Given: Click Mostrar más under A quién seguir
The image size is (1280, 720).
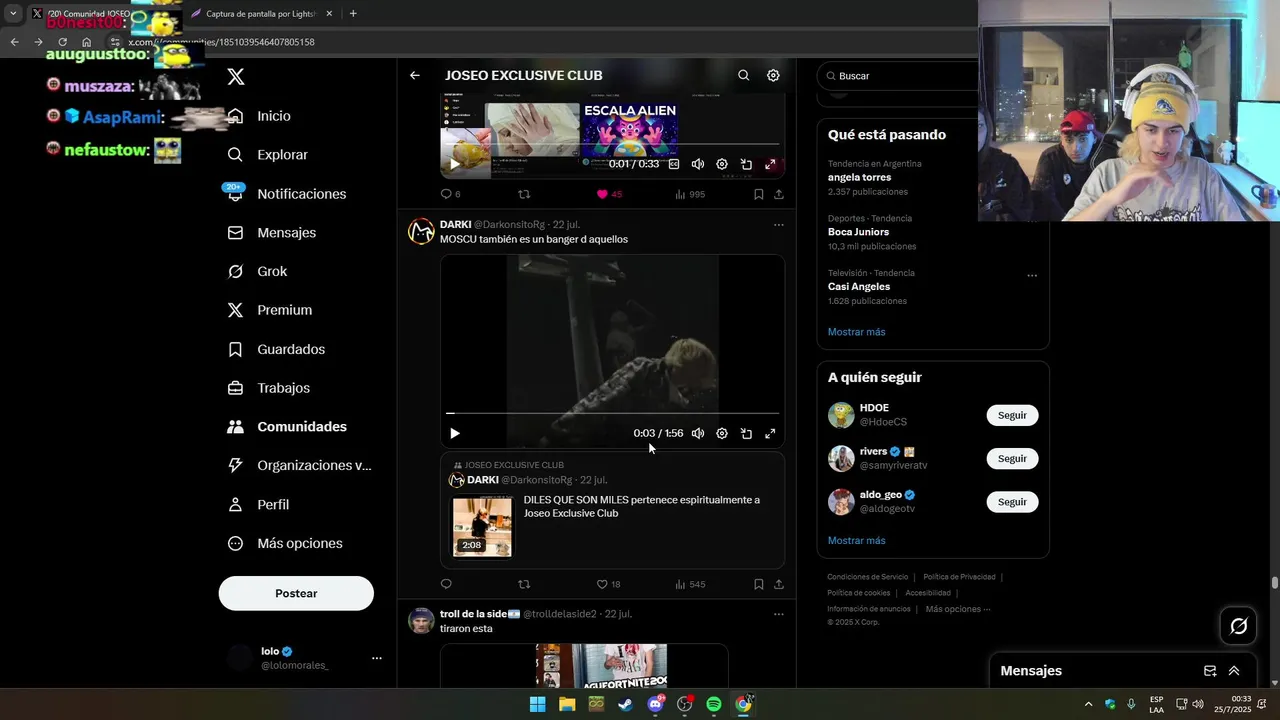Looking at the screenshot, I should (x=856, y=540).
